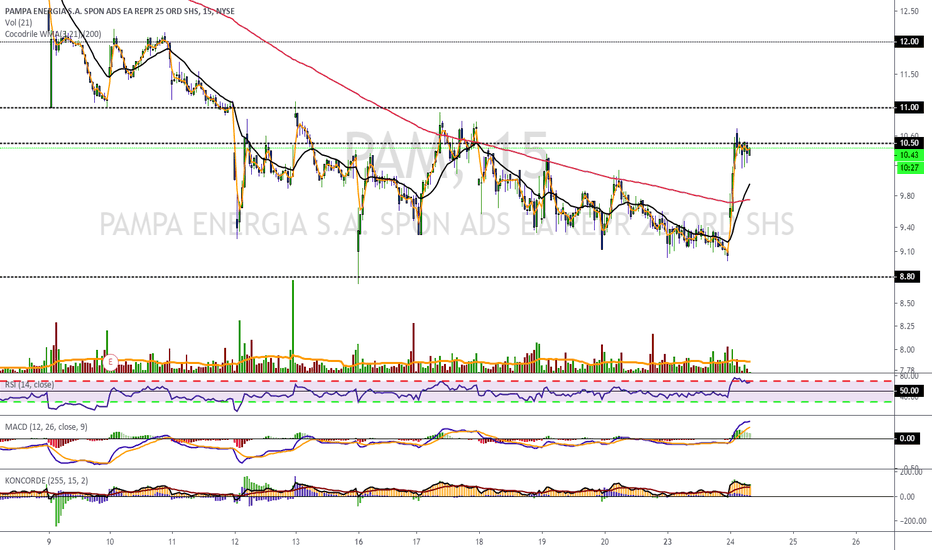The height and width of the screenshot is (550, 932).
Task: Click date 23 on the time axis
Action: (667, 542)
